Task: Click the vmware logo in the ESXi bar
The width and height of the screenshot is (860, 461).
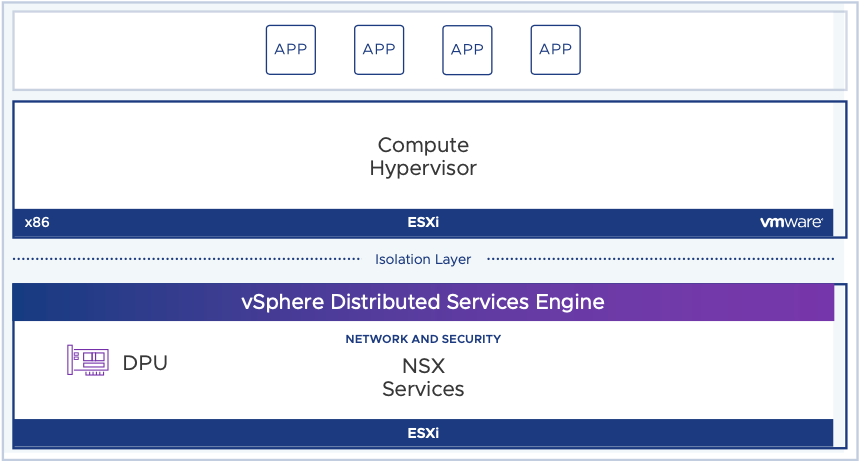Action: point(791,222)
